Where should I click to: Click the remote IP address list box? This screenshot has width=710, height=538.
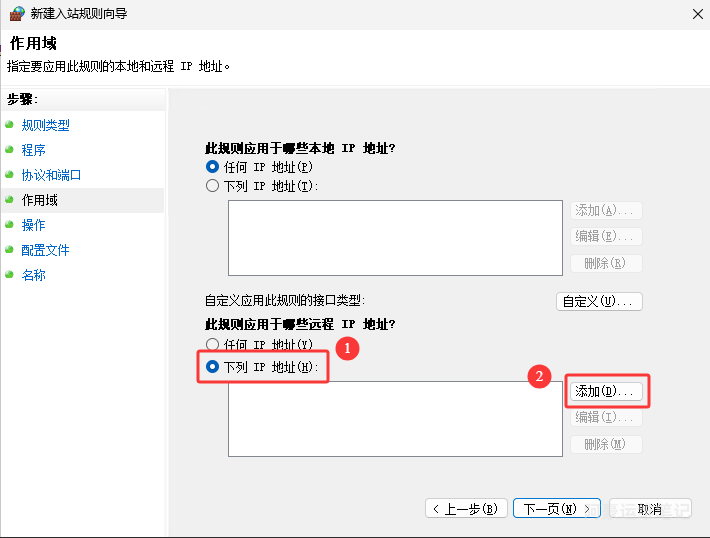tap(395, 418)
